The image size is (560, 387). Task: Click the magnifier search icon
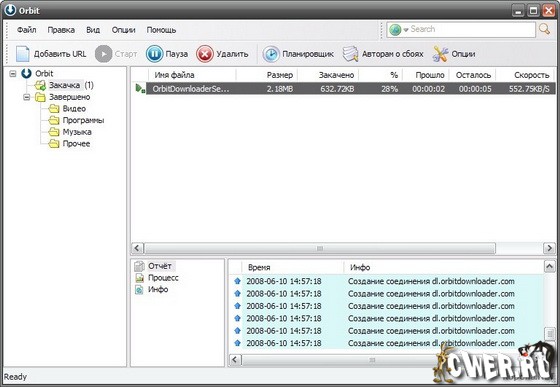[x=545, y=29]
